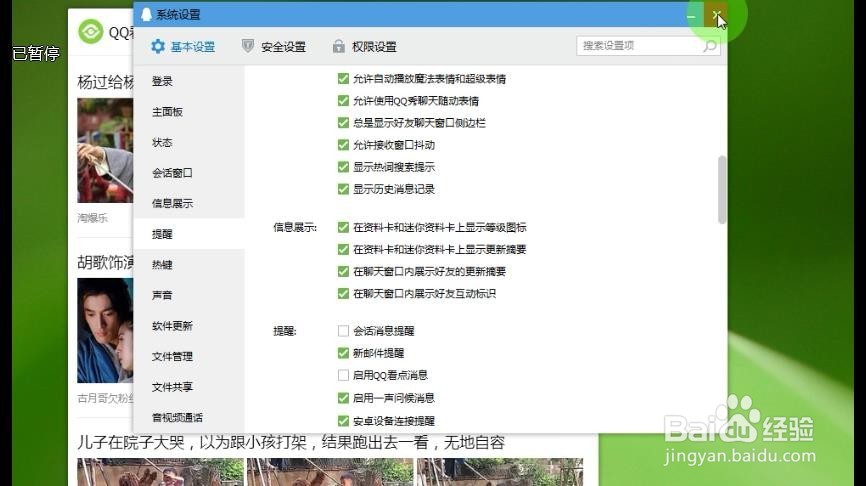This screenshot has height=486, width=866.
Task: Select 状态 in the settings sidebar
Action: pos(189,142)
